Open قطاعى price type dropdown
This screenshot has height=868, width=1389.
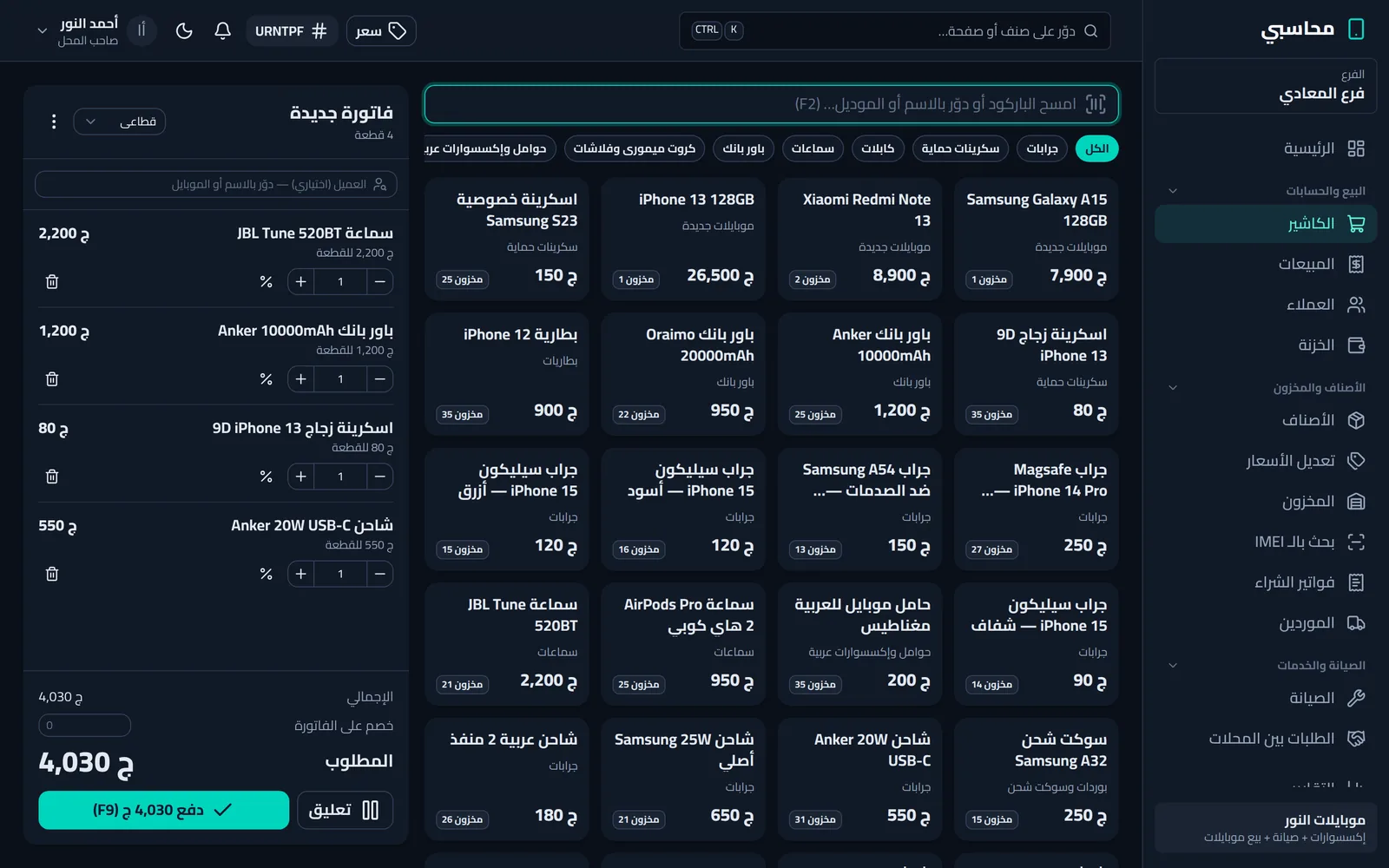[x=120, y=122]
